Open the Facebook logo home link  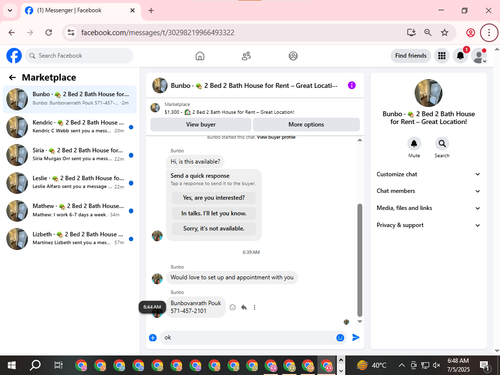[x=14, y=56]
